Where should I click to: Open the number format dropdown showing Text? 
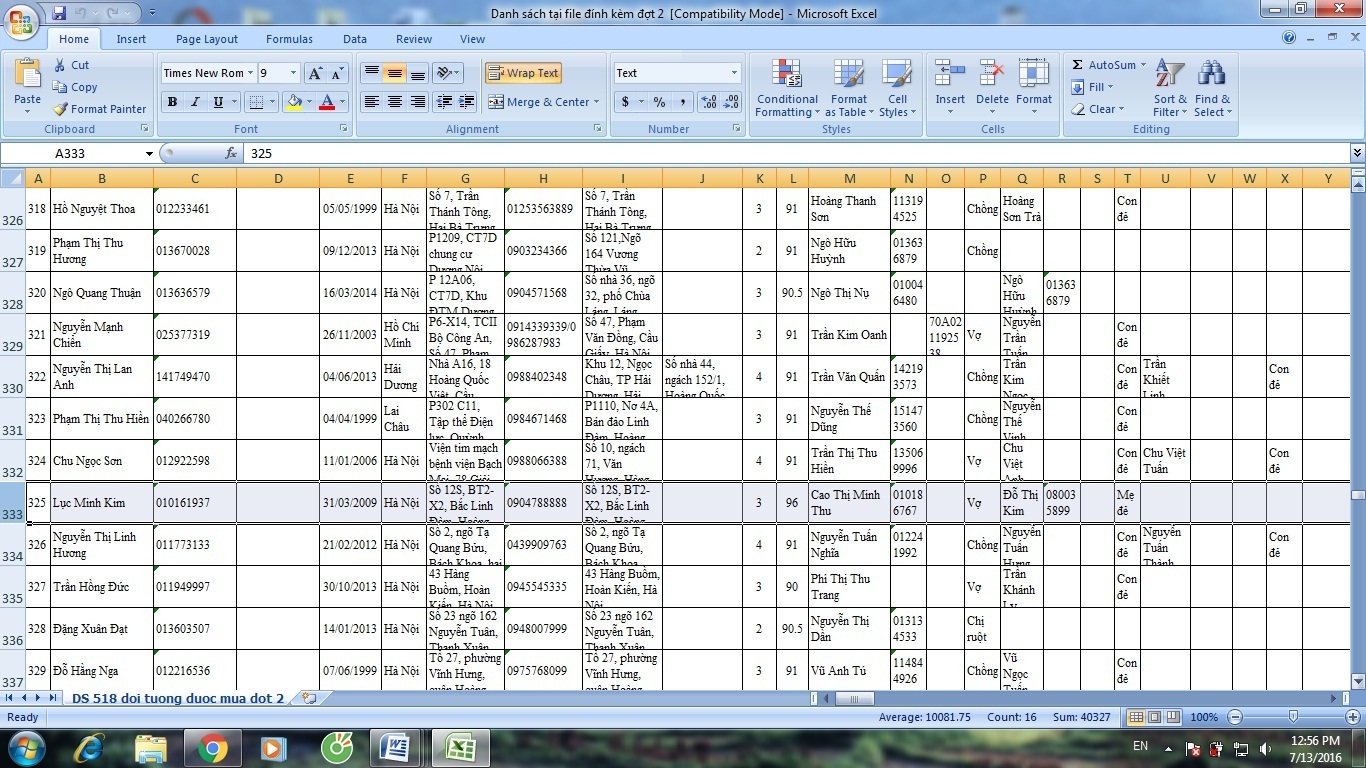[734, 73]
